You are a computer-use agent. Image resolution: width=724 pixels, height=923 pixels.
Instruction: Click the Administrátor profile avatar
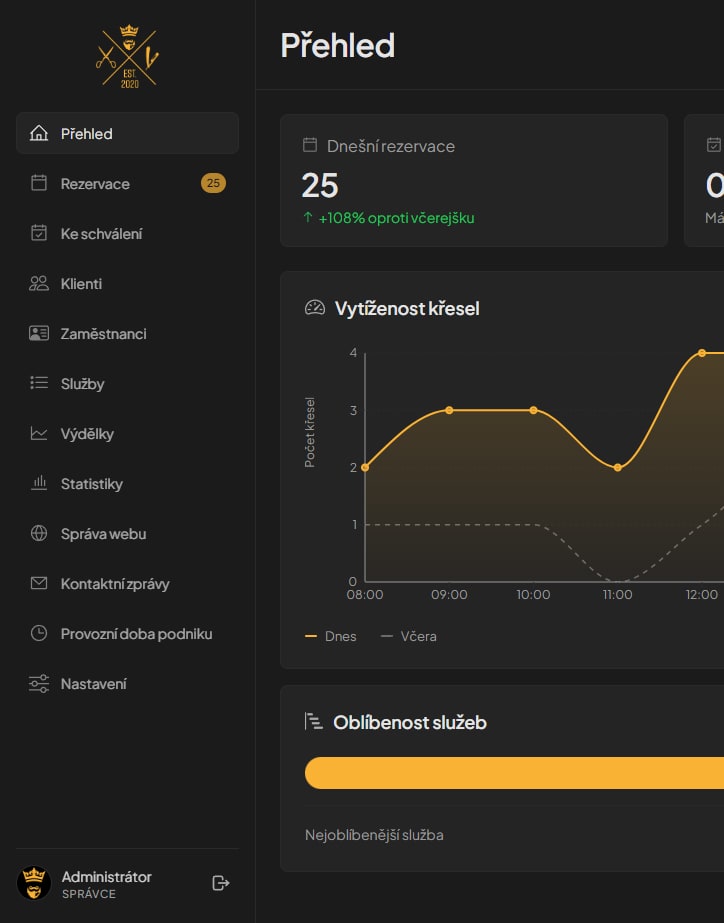tap(35, 883)
